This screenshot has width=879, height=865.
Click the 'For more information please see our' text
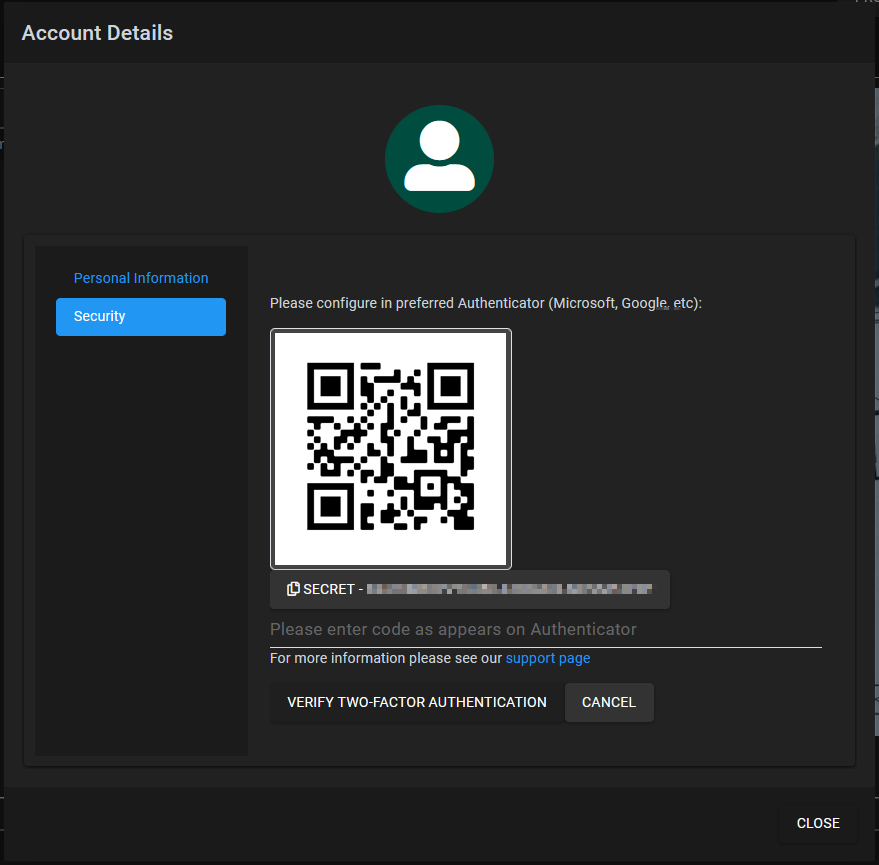coord(386,658)
